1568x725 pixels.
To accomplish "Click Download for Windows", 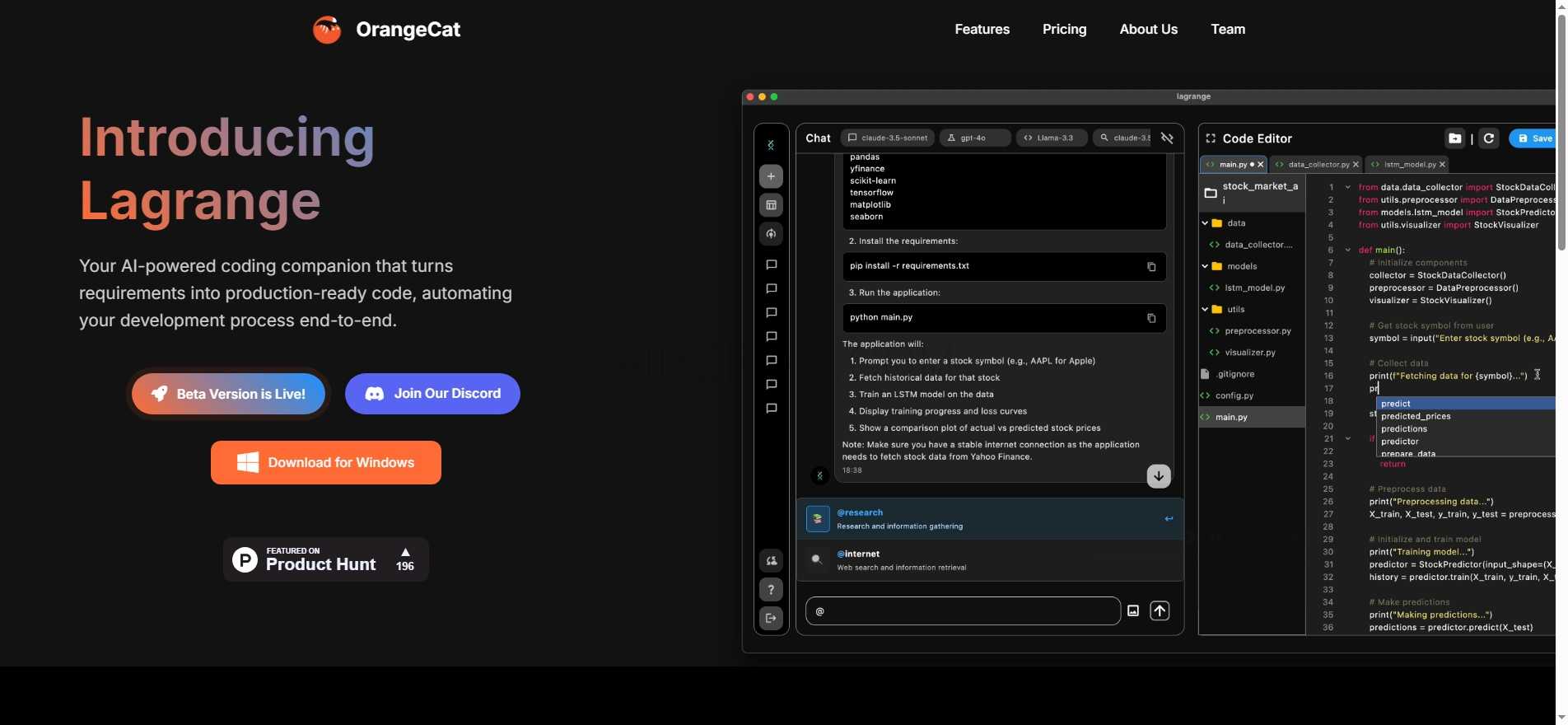I will (x=326, y=463).
